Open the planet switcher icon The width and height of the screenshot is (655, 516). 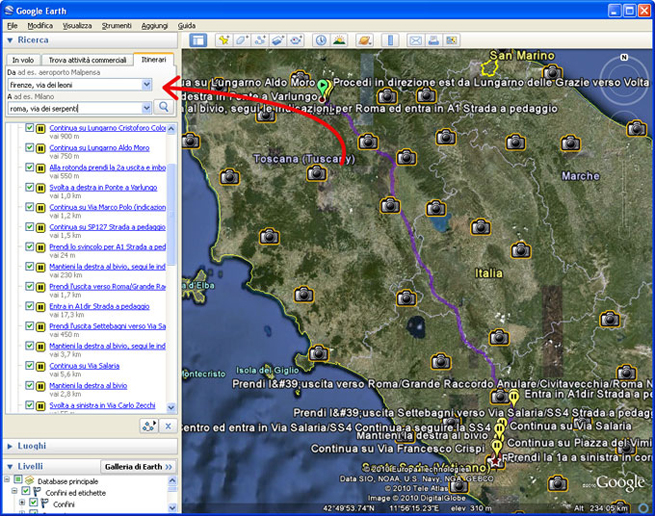point(364,41)
